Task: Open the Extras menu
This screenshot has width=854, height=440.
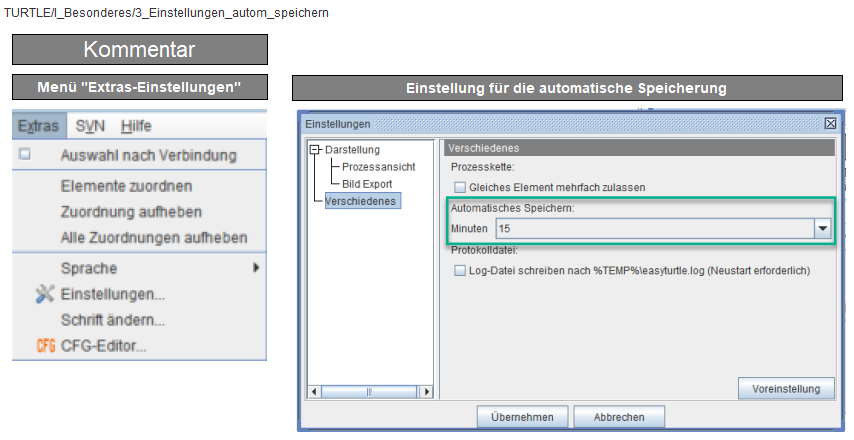Action: [x=37, y=126]
